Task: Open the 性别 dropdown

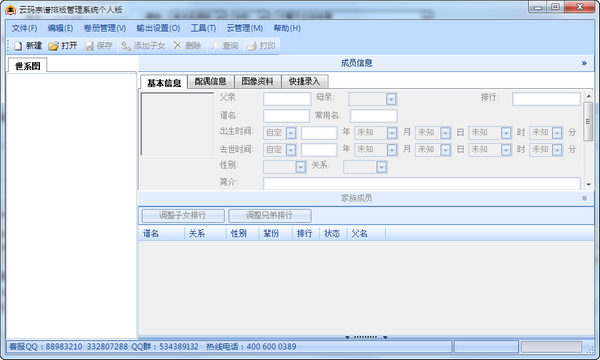Action: (x=300, y=167)
